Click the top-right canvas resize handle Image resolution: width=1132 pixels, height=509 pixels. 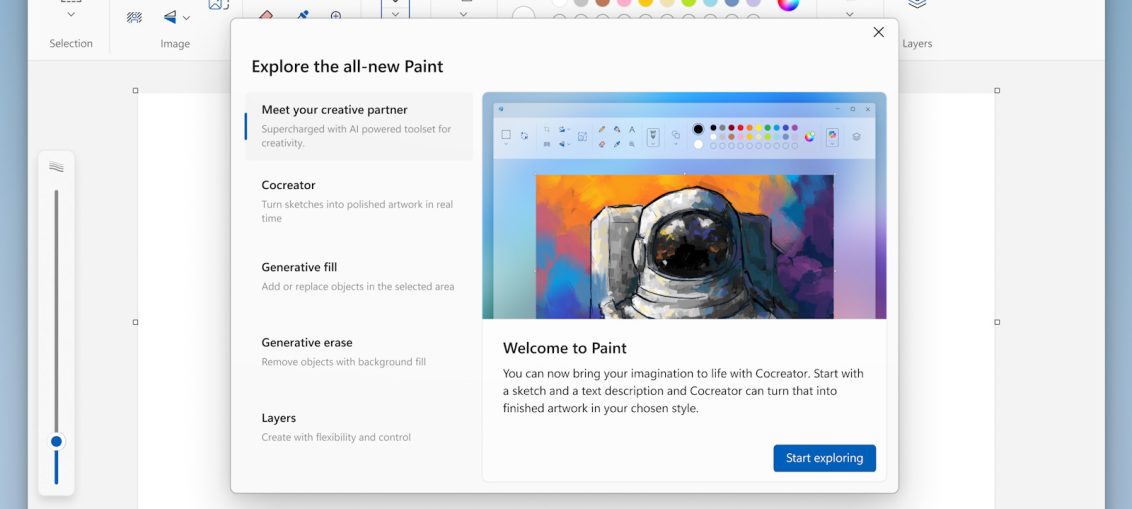point(997,90)
